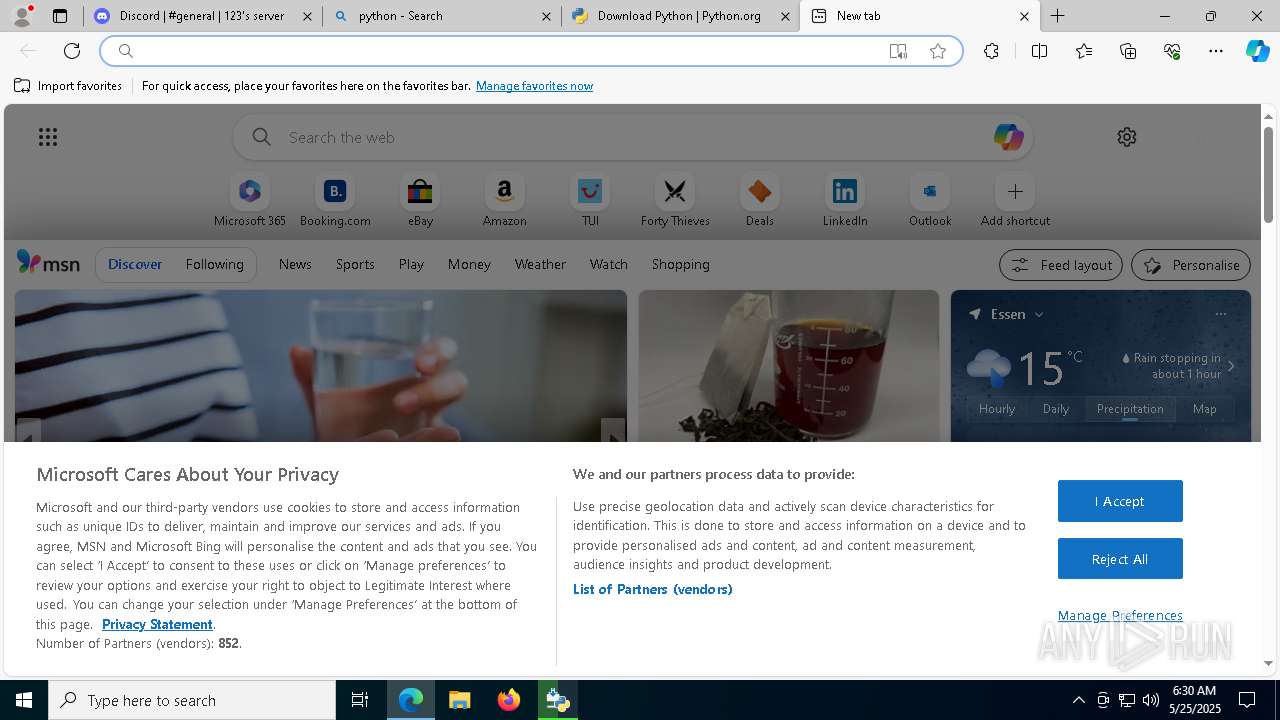Open File Explorer from taskbar
The image size is (1280, 720).
coord(459,700)
